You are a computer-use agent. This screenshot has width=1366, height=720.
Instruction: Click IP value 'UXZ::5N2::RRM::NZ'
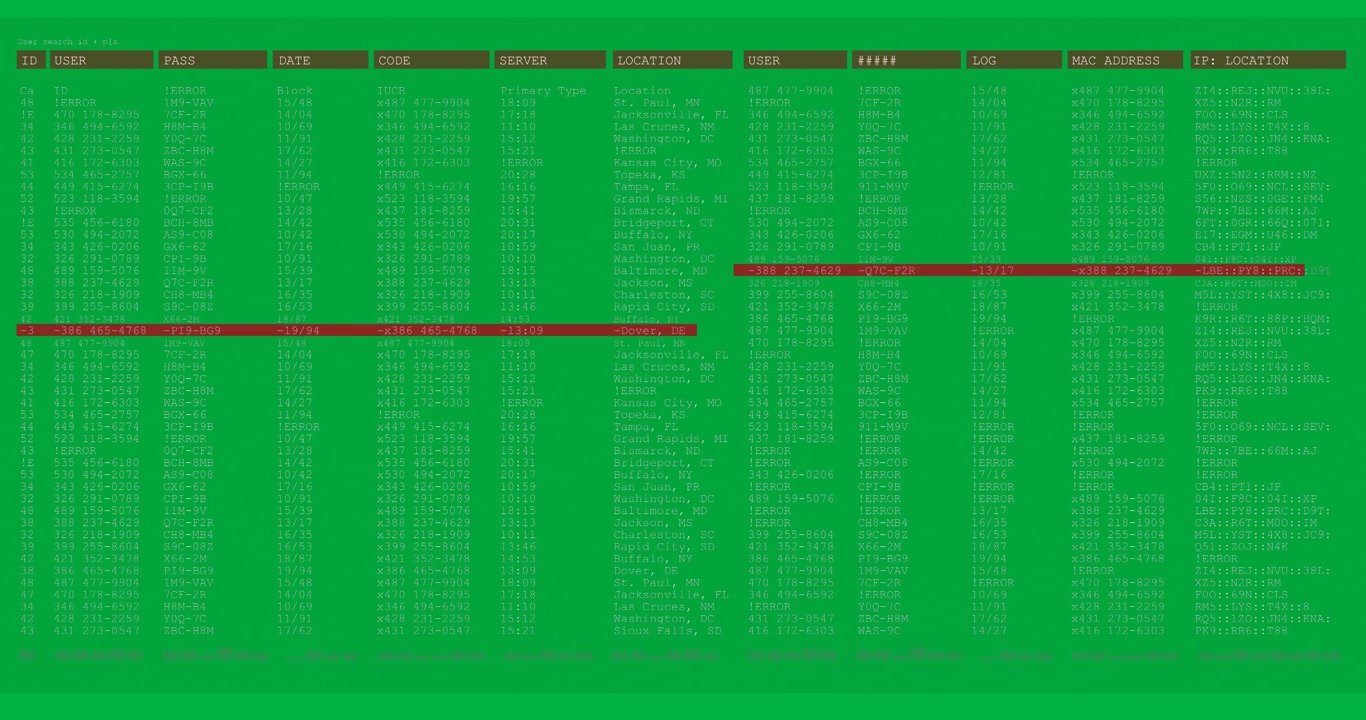[1256, 175]
